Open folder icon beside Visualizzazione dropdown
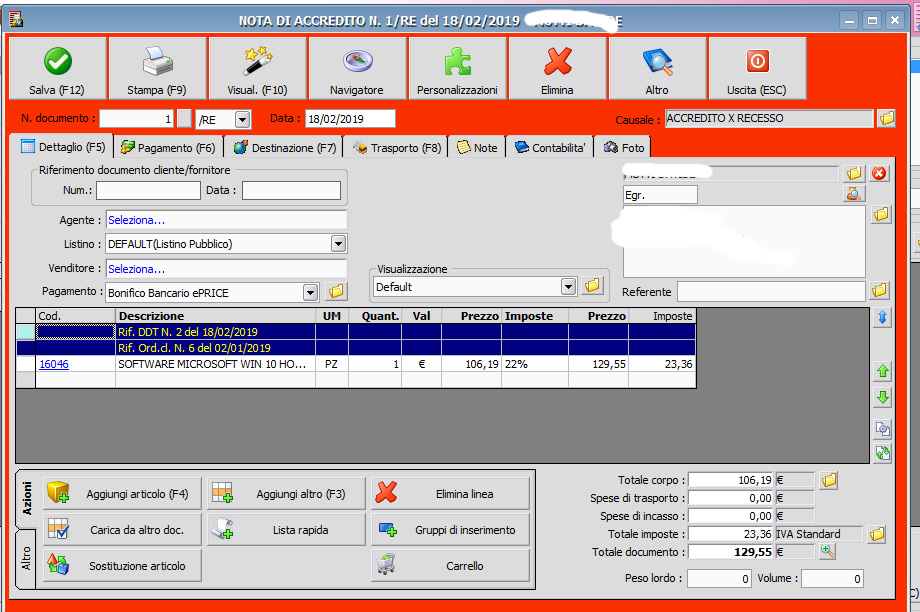 point(593,286)
